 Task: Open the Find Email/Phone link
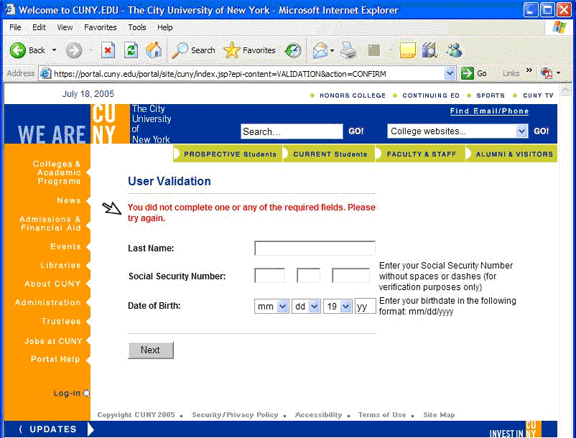point(489,111)
